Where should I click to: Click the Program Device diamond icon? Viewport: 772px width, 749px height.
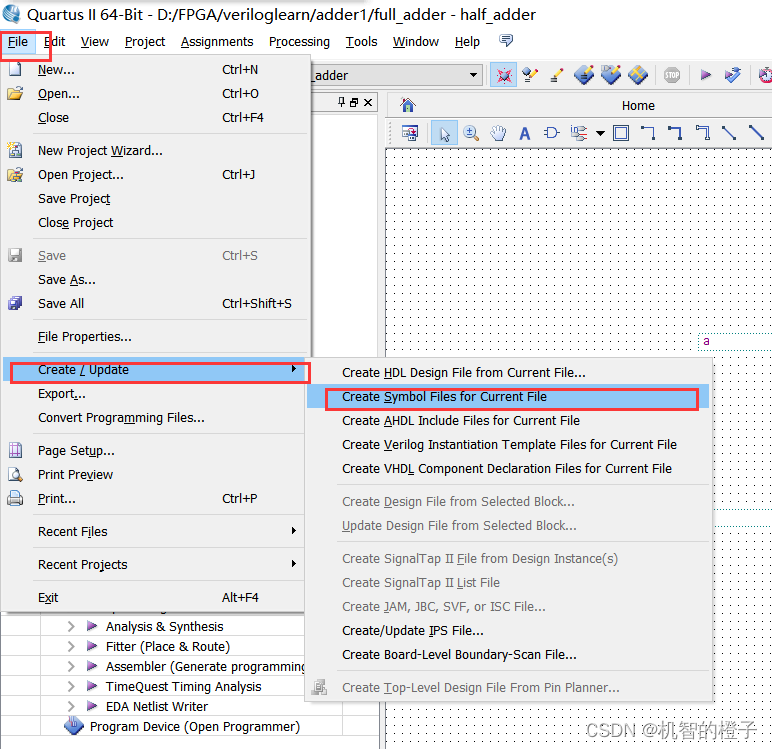[74, 726]
